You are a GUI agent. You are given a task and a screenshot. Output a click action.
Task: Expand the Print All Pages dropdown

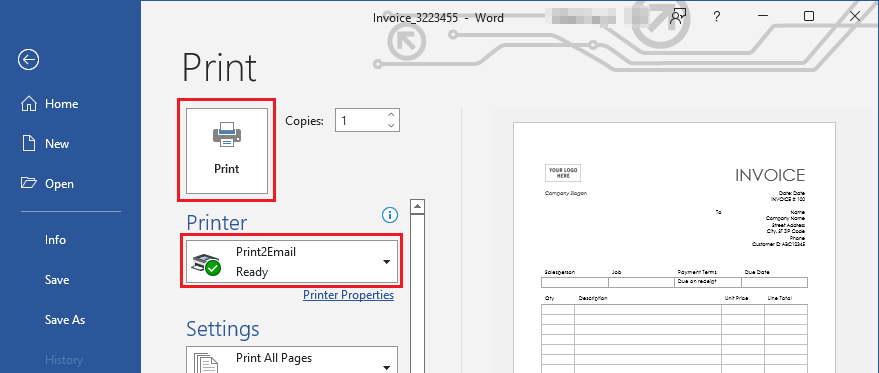click(292, 360)
